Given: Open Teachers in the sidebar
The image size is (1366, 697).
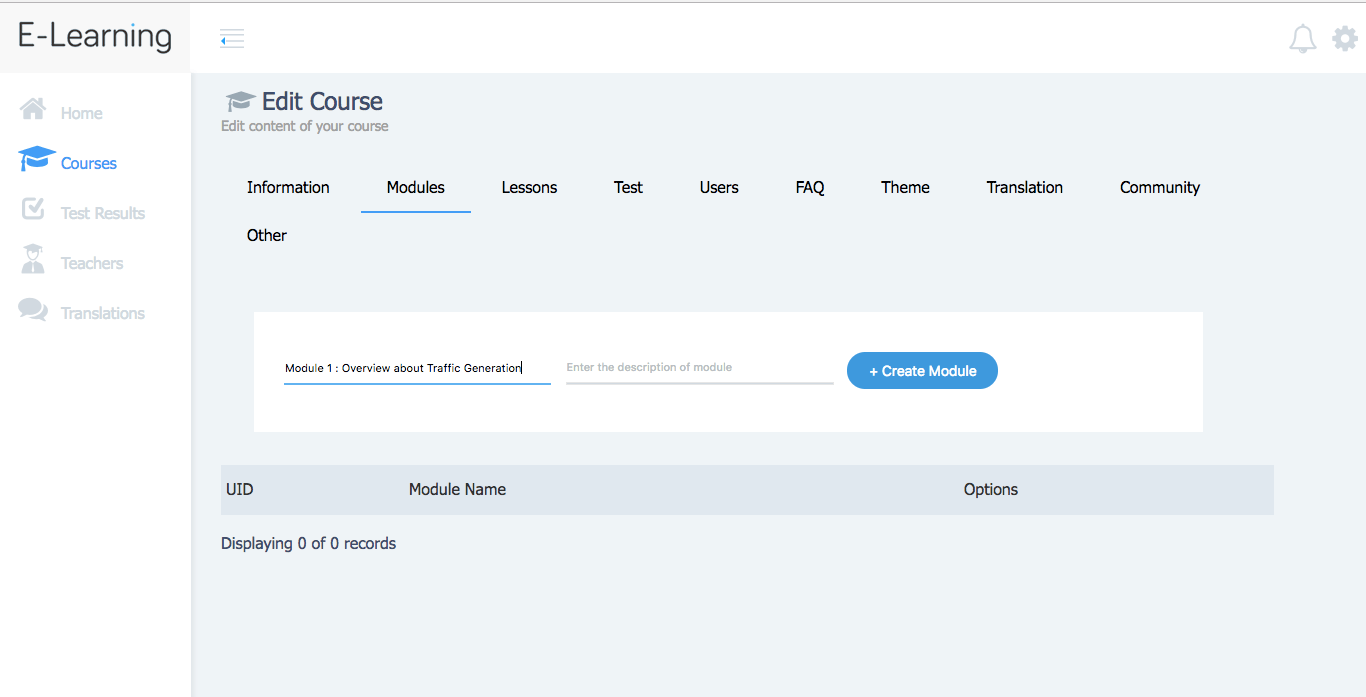Looking at the screenshot, I should [x=92, y=264].
